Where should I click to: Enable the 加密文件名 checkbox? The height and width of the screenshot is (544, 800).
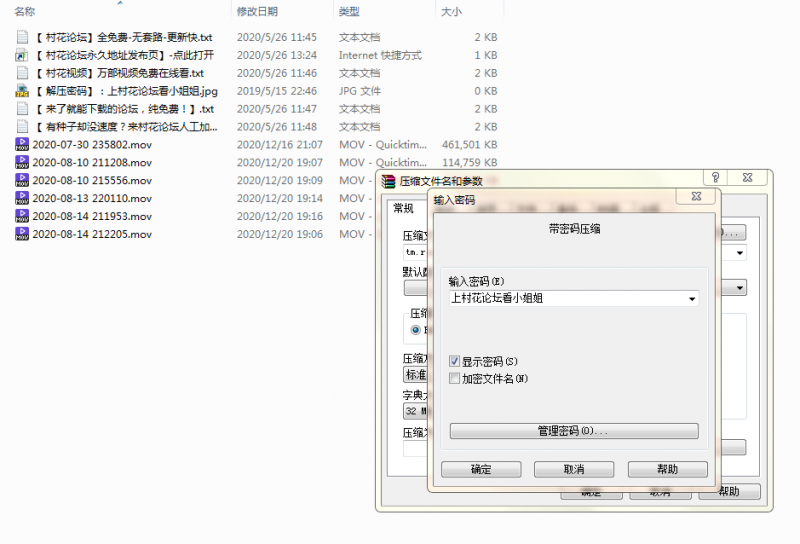(x=455, y=378)
